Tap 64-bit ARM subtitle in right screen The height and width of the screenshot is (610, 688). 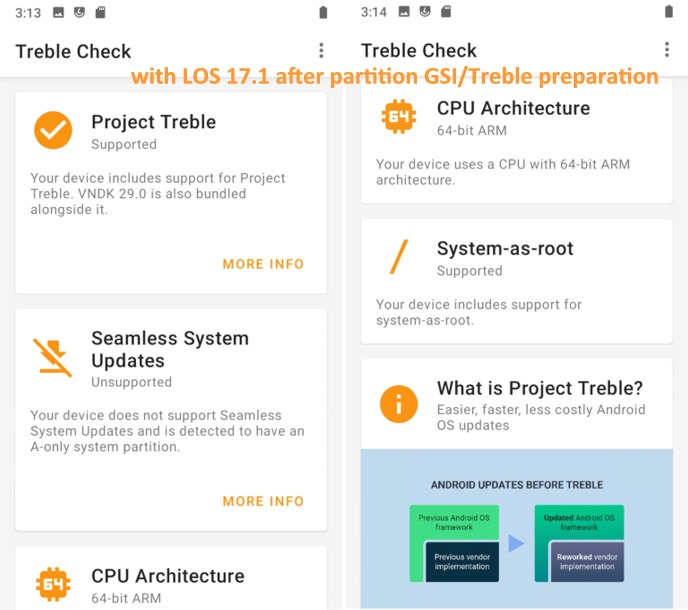coord(472,130)
